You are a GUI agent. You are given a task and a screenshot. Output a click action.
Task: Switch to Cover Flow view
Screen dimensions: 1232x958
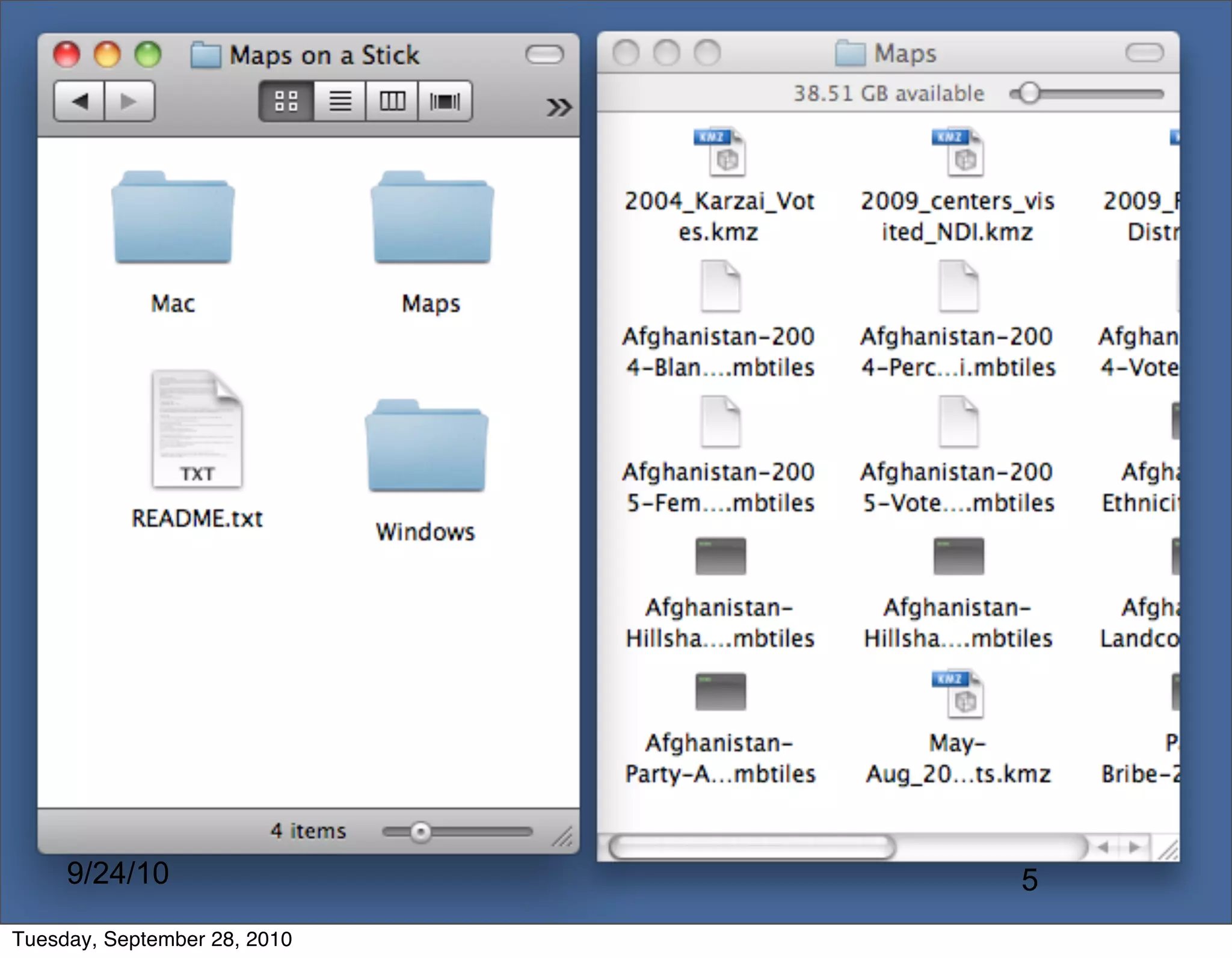pyautogui.click(x=445, y=102)
